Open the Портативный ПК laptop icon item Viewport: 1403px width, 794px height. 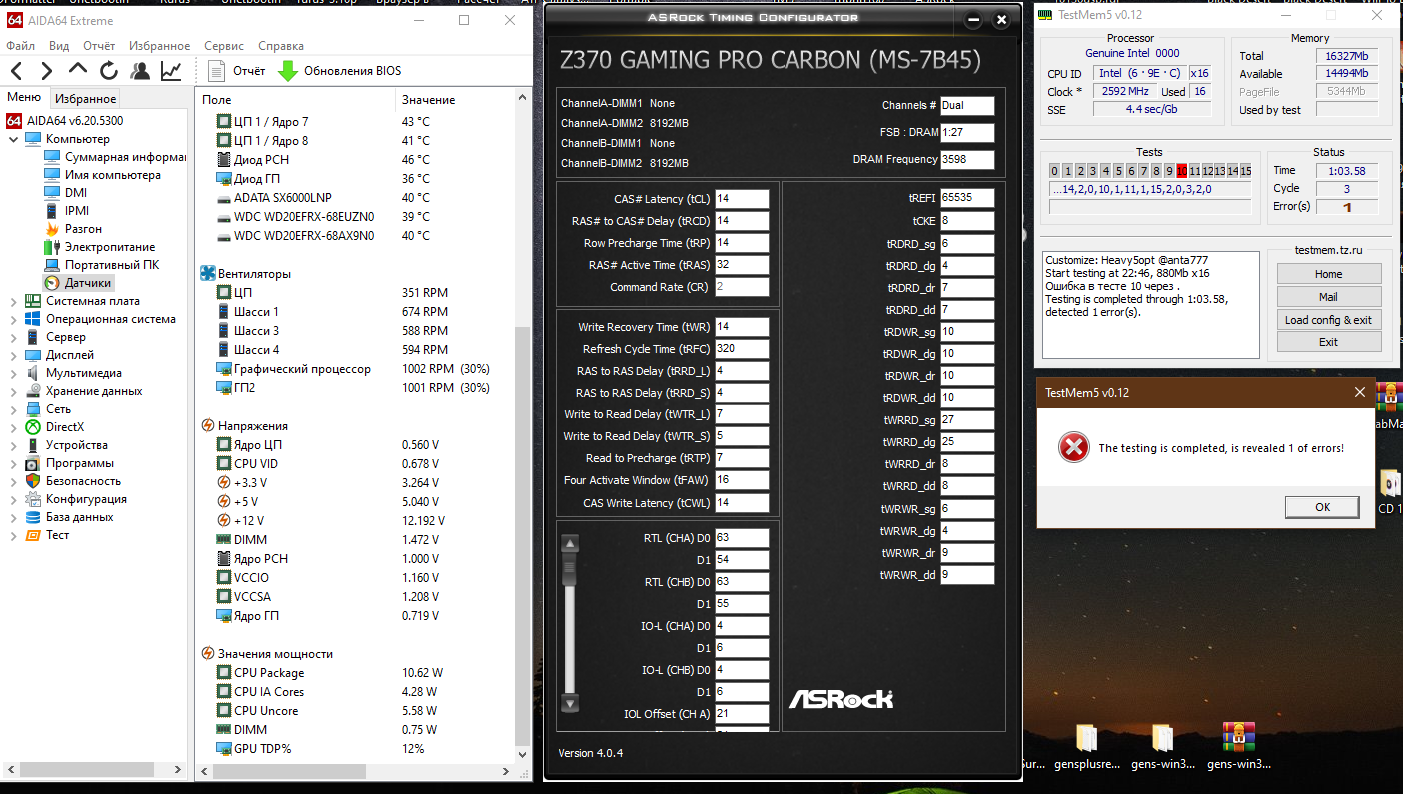pyautogui.click(x=52, y=265)
